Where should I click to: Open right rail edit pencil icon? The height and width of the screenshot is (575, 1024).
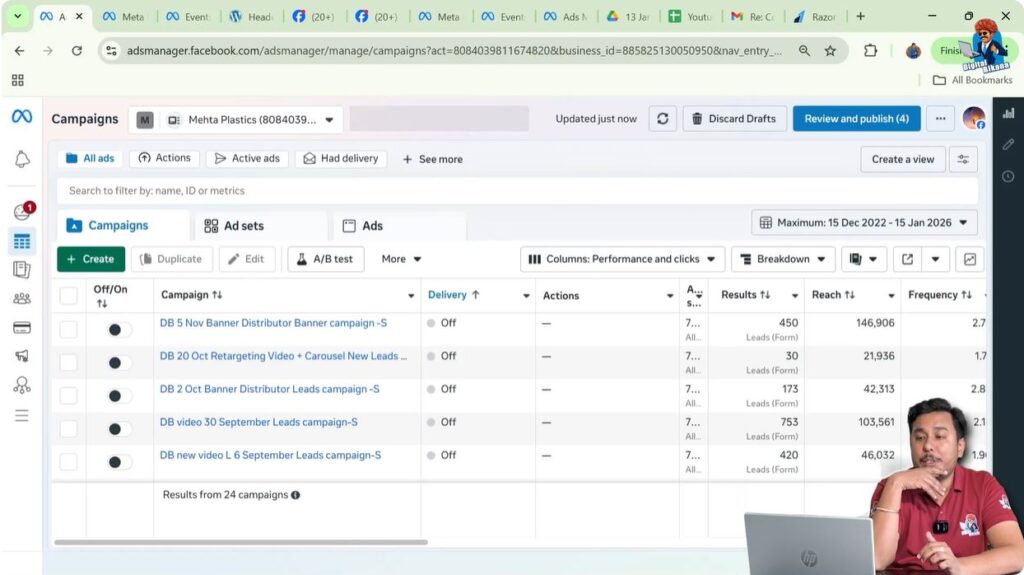pos(1008,144)
